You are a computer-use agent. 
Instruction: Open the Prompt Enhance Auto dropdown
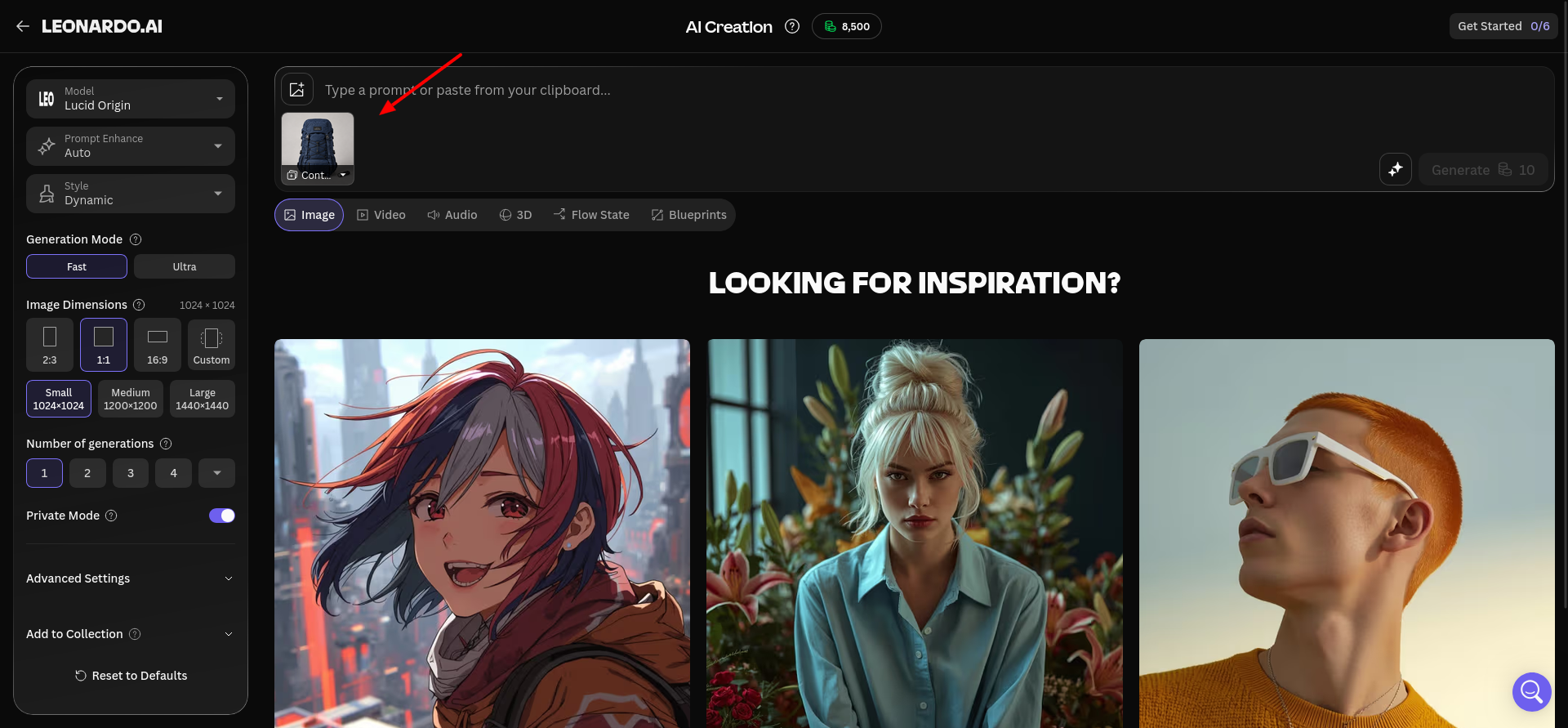[x=131, y=146]
